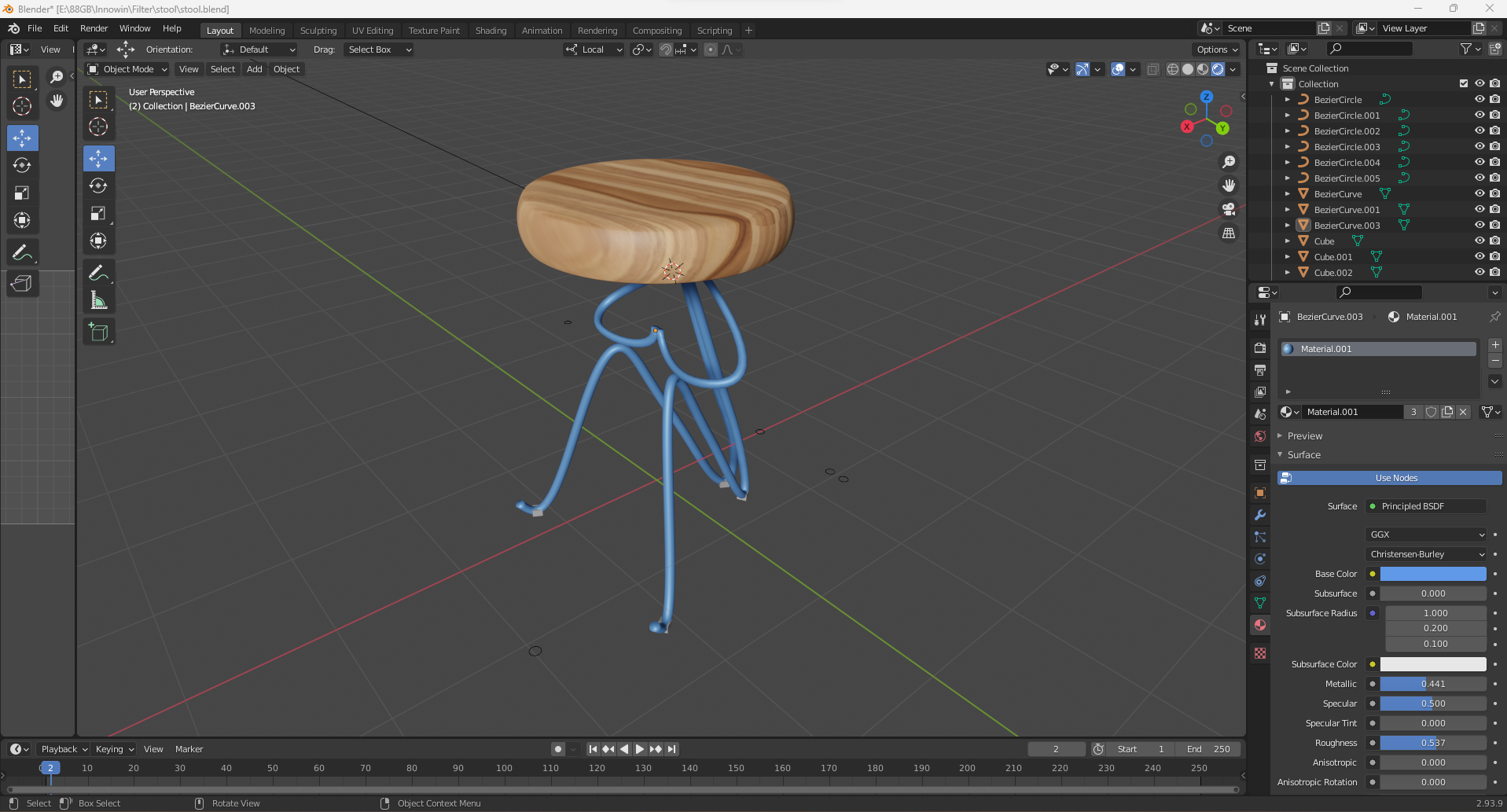
Task: Click the Metallic slider
Action: [1433, 684]
